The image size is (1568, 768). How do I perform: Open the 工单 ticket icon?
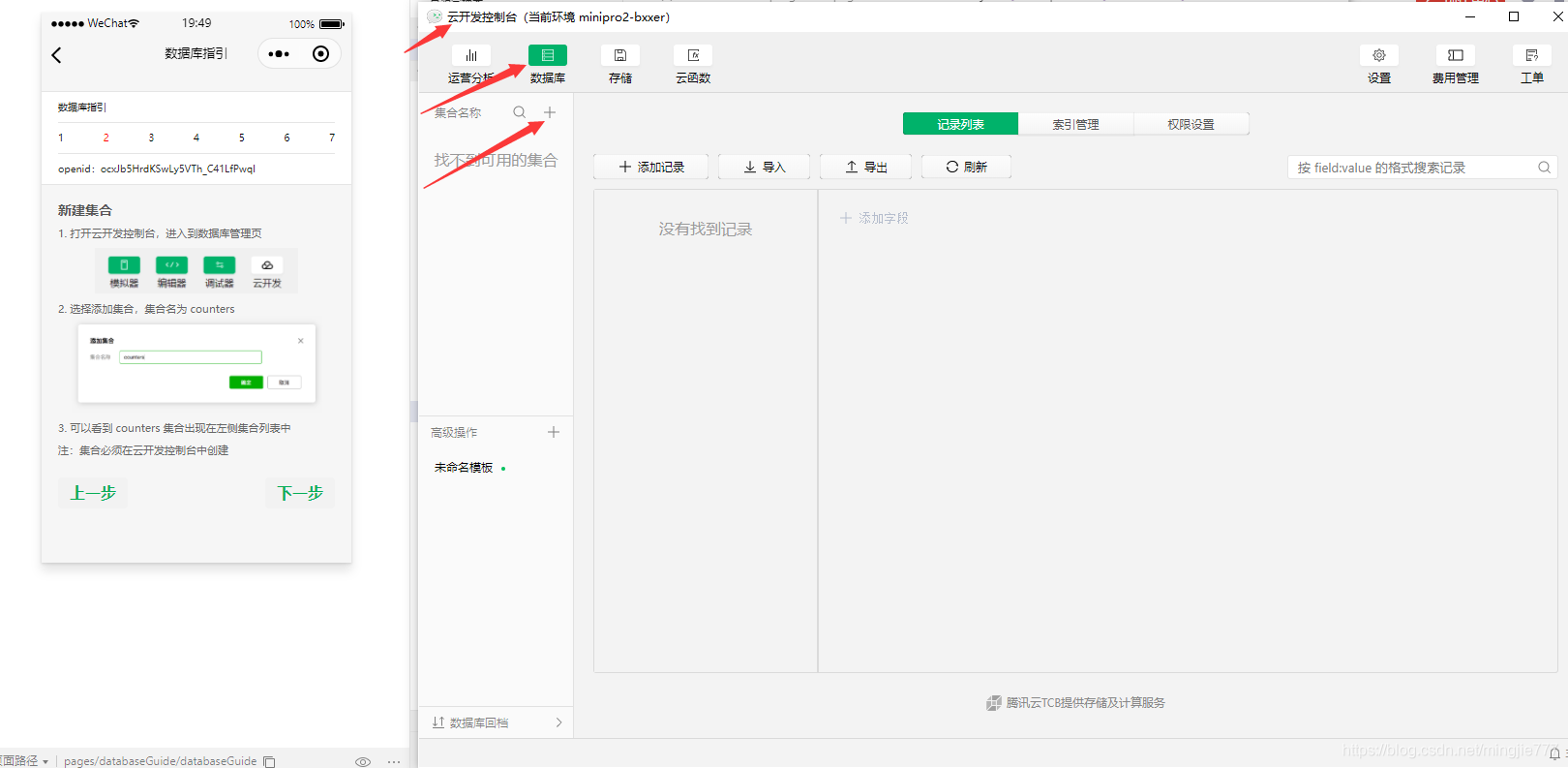click(1531, 56)
